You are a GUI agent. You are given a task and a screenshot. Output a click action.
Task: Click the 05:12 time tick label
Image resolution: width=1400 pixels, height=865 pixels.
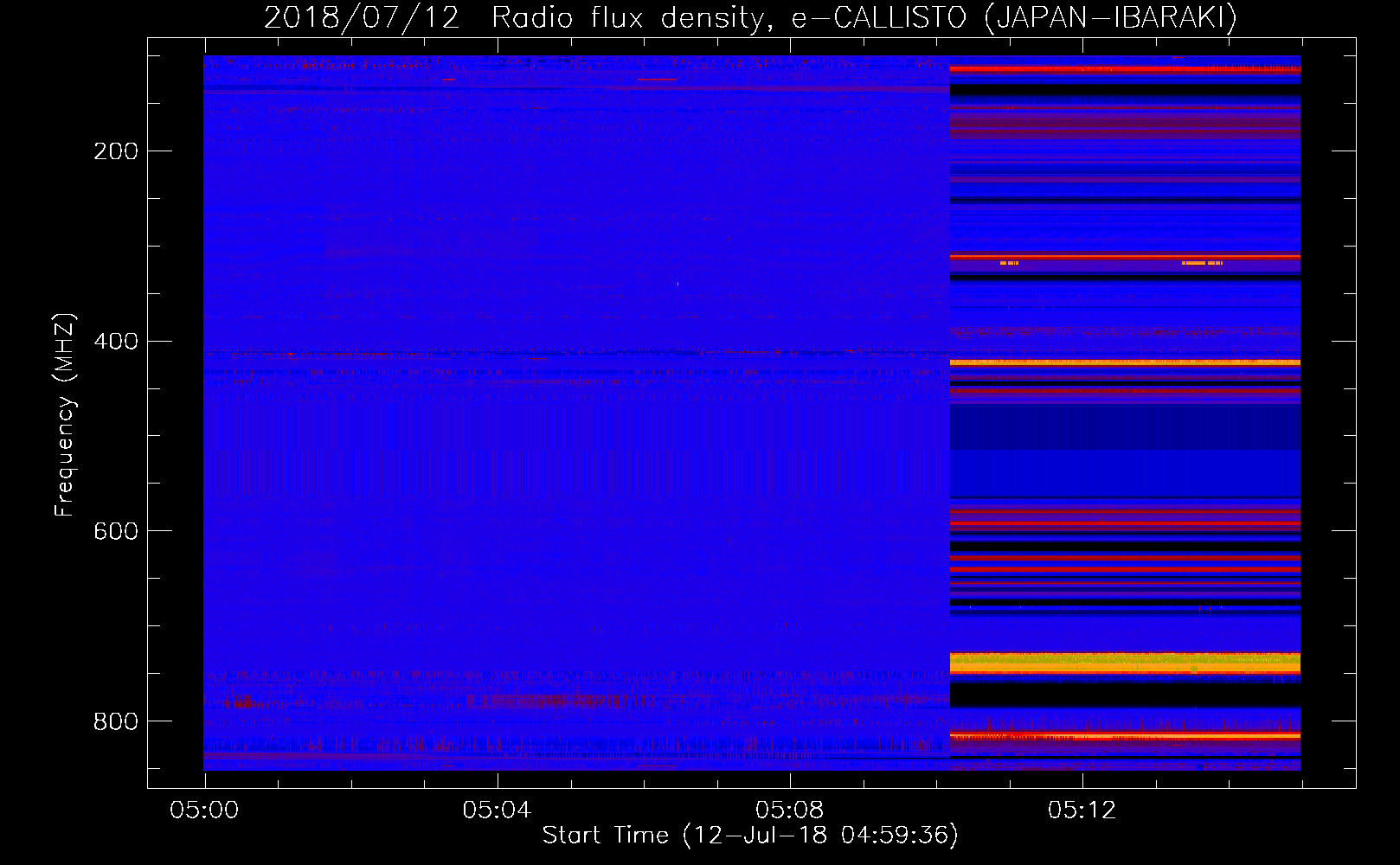(1082, 811)
